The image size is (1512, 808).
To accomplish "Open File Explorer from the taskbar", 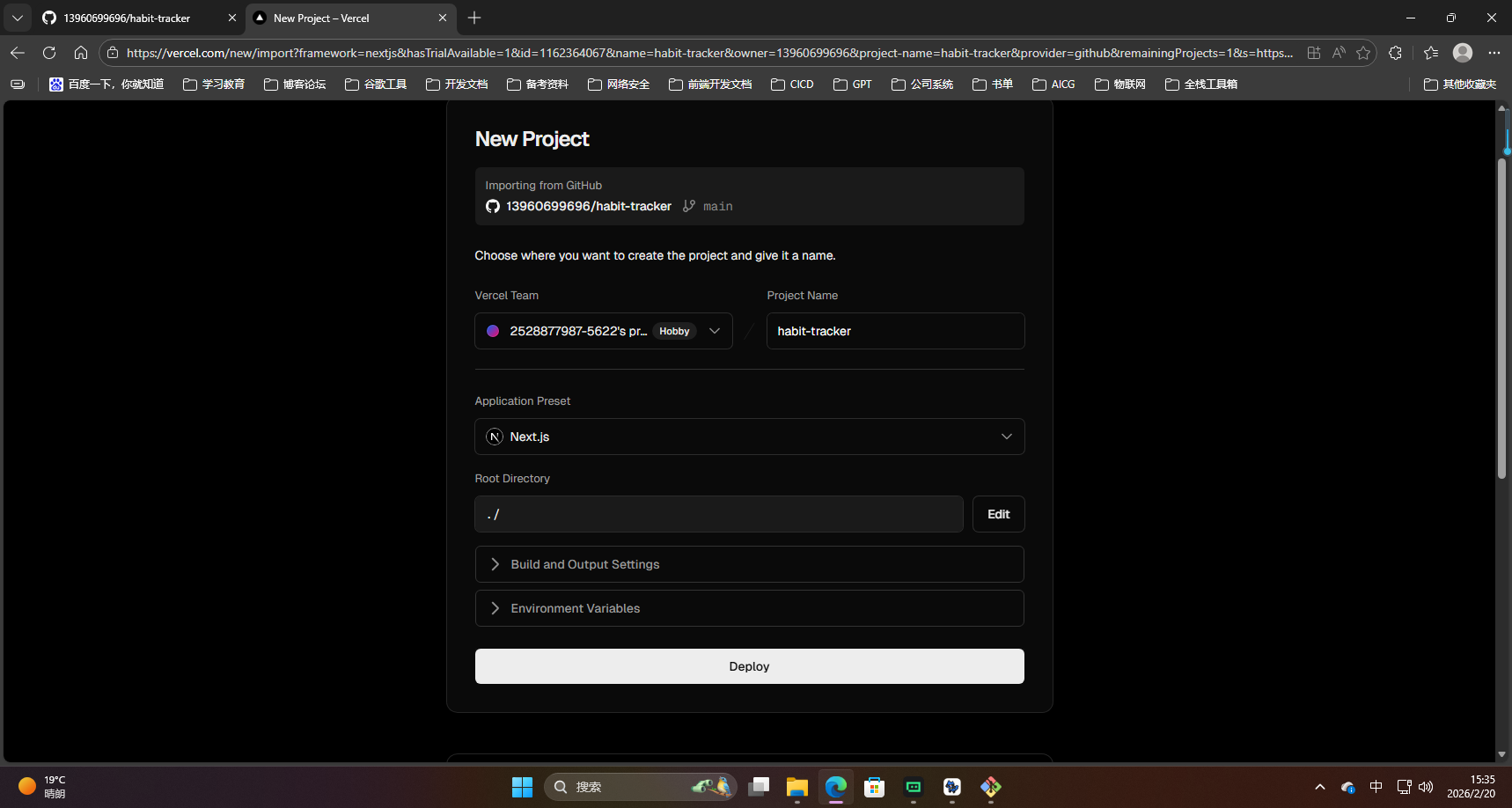I will [x=797, y=787].
